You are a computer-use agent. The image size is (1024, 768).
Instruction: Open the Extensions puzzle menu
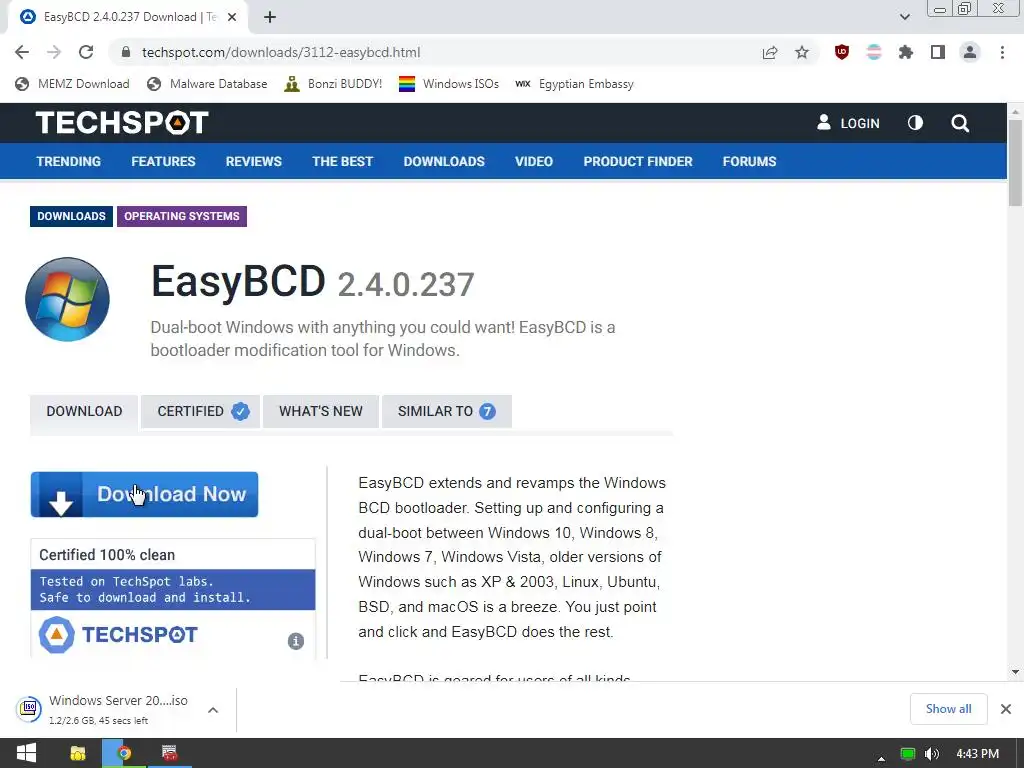[x=906, y=52]
